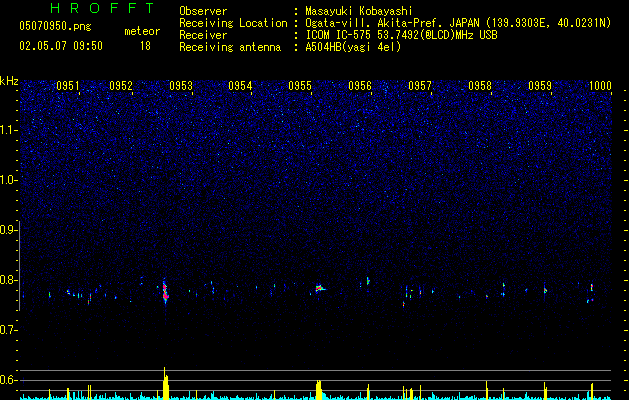Click the 0957 time axis marker
The height and width of the screenshot is (400, 629).
coord(420,86)
